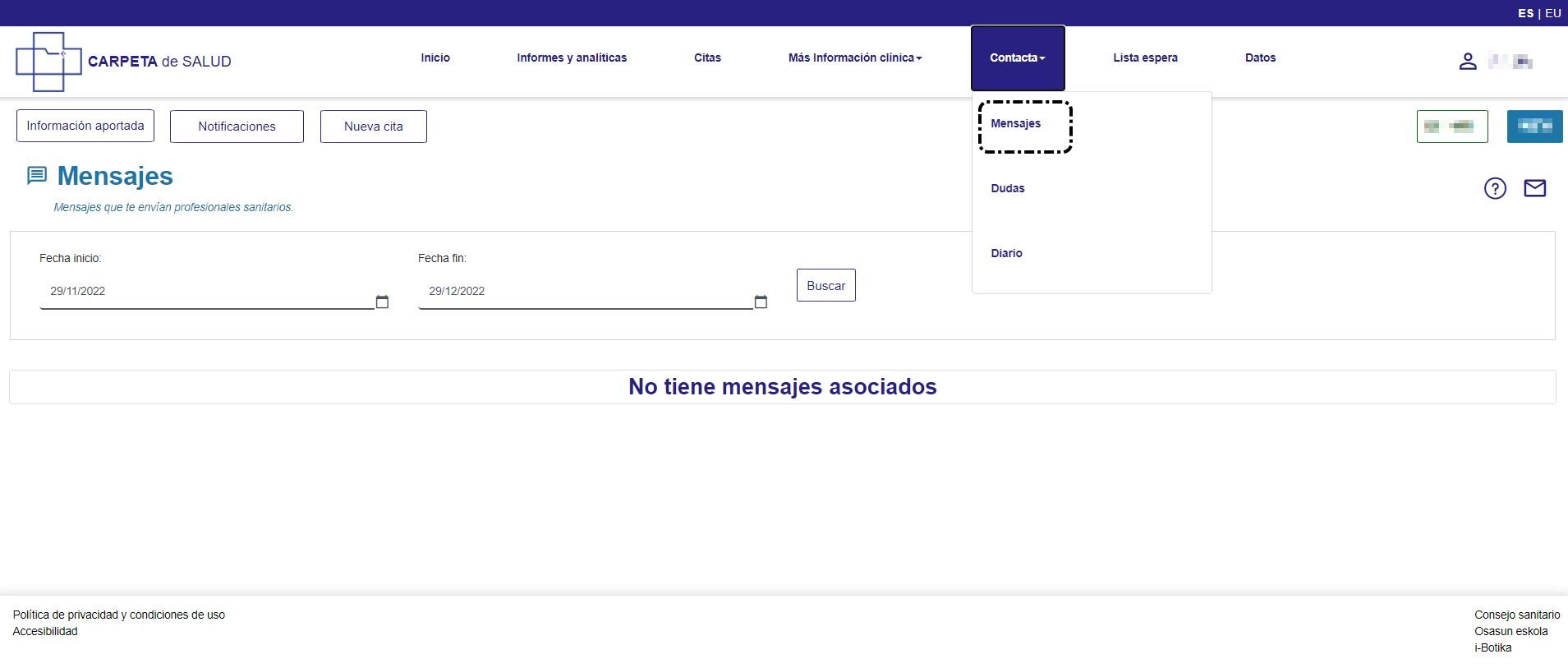Switch language to EU
Screen dimensions: 1568x668
click(x=1553, y=13)
